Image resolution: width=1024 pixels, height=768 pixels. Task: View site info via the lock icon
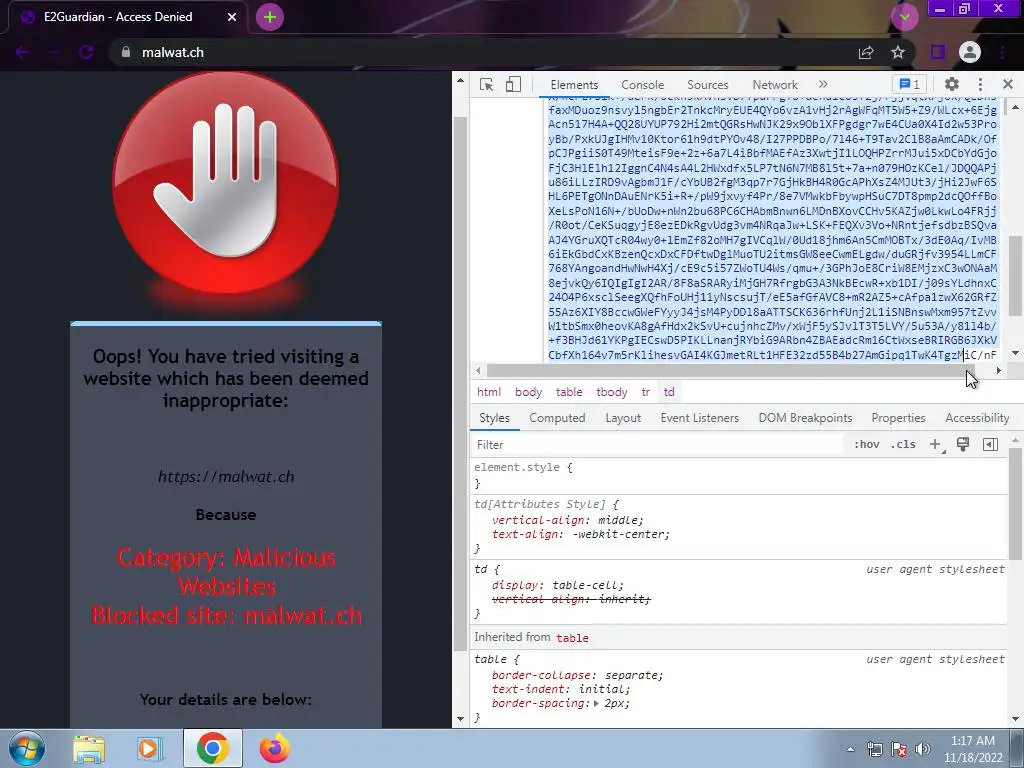tap(126, 52)
